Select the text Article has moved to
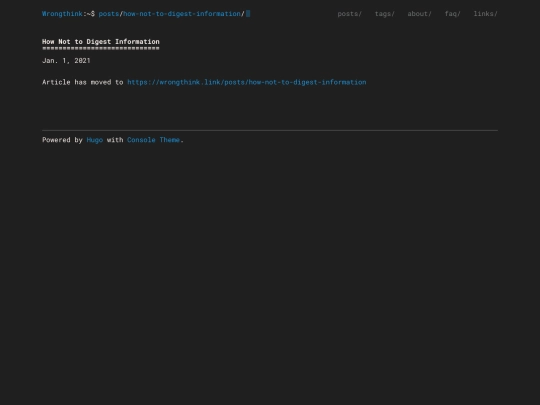The image size is (540, 405). coord(83,82)
